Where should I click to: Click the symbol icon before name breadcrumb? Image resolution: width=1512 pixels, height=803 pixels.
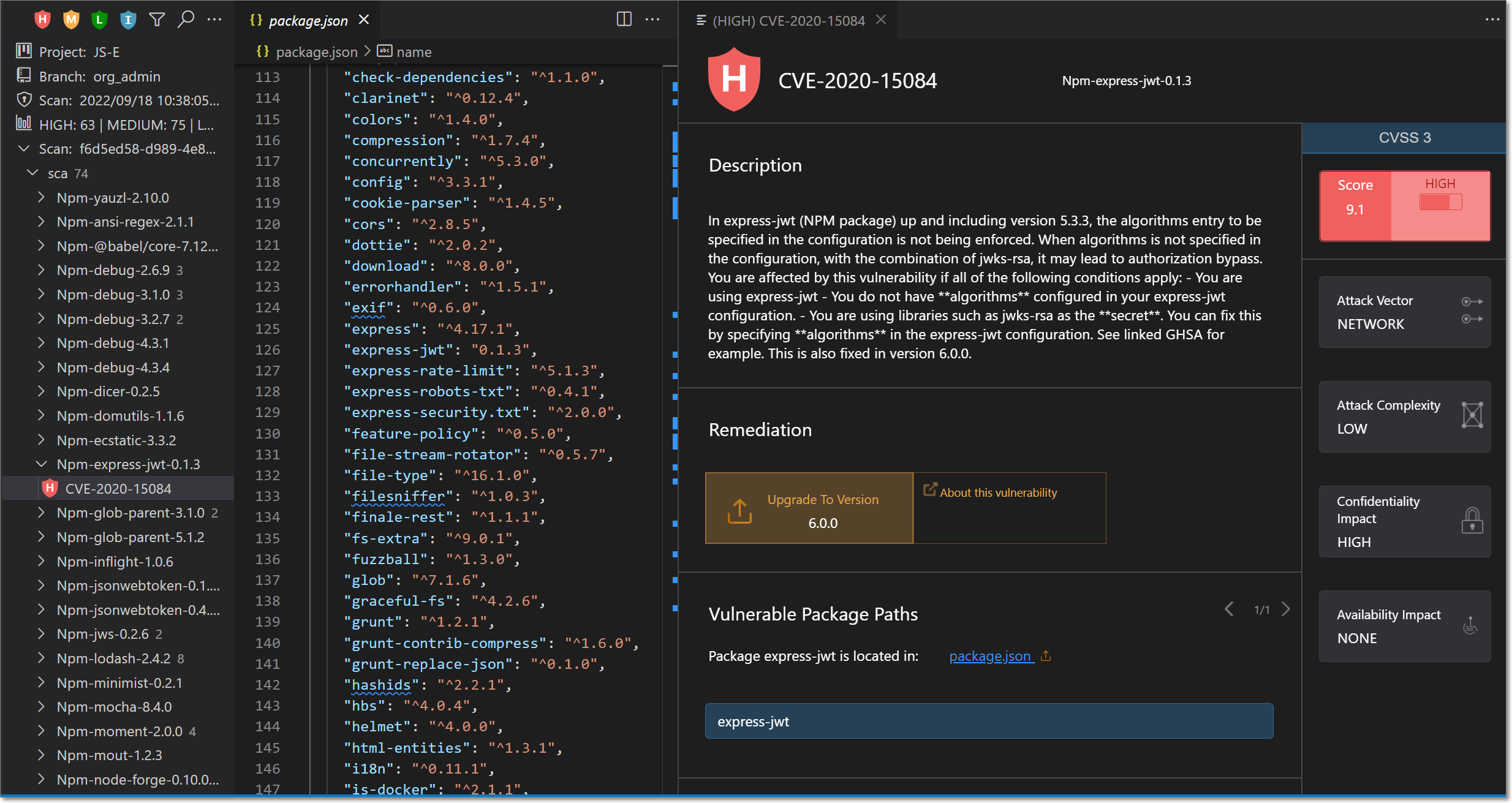[x=384, y=51]
